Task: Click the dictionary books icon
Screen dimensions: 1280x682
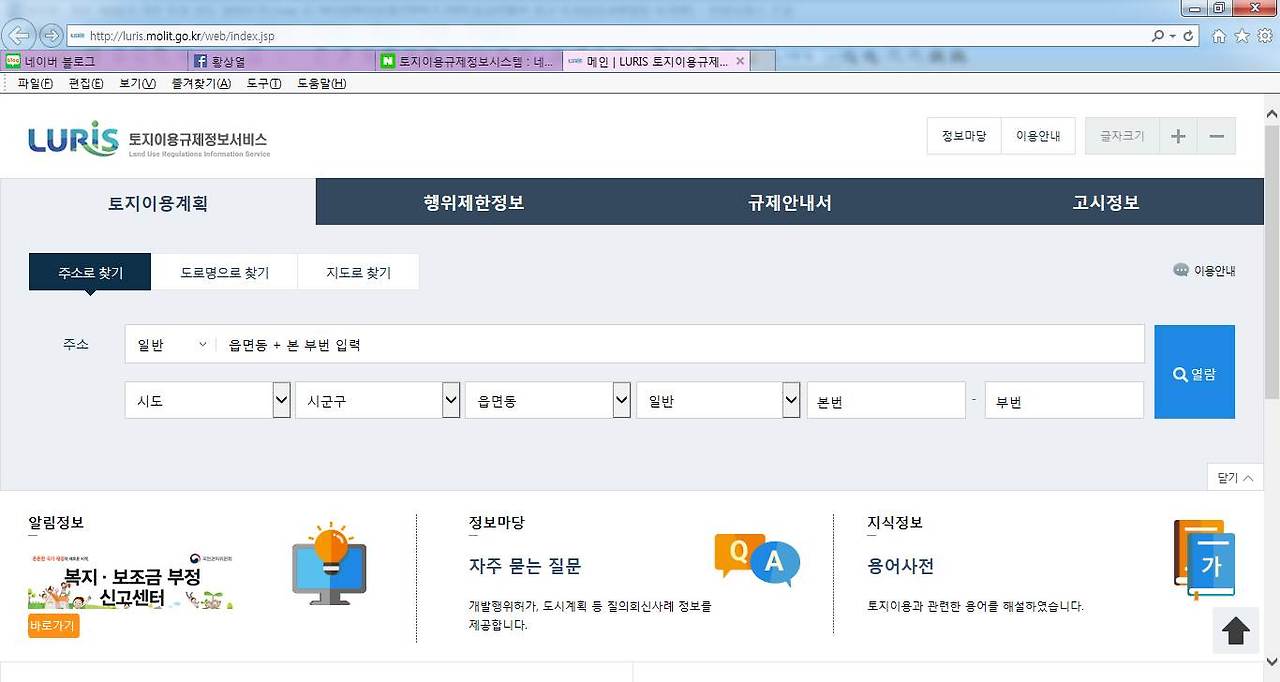Action: pyautogui.click(x=1204, y=559)
